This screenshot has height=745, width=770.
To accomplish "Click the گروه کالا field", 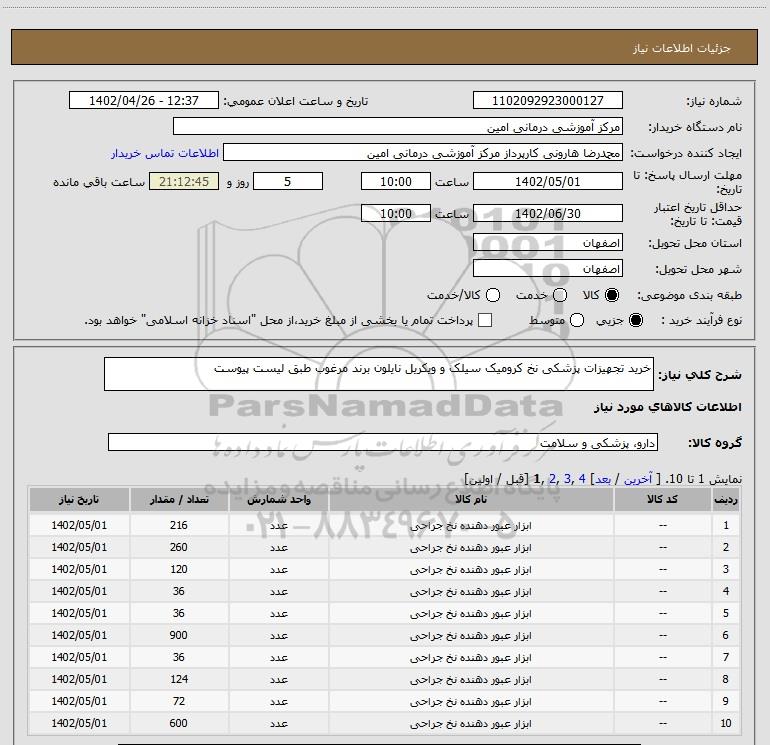I will 383,442.
